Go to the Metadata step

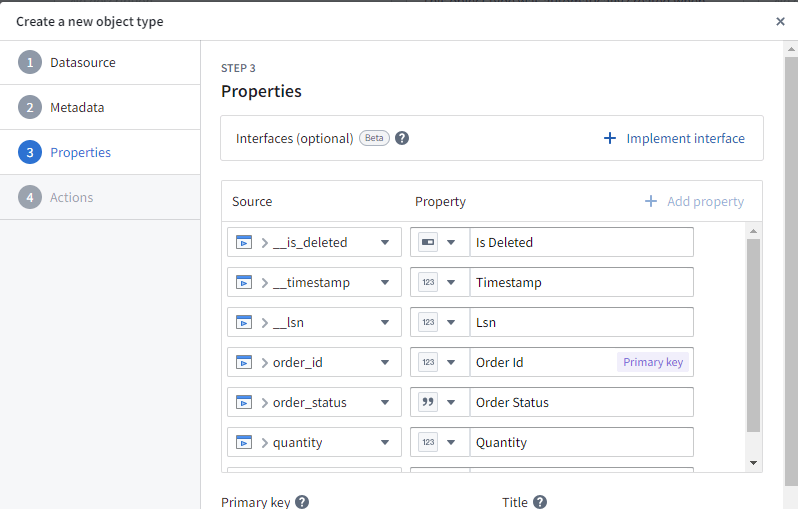[77, 107]
